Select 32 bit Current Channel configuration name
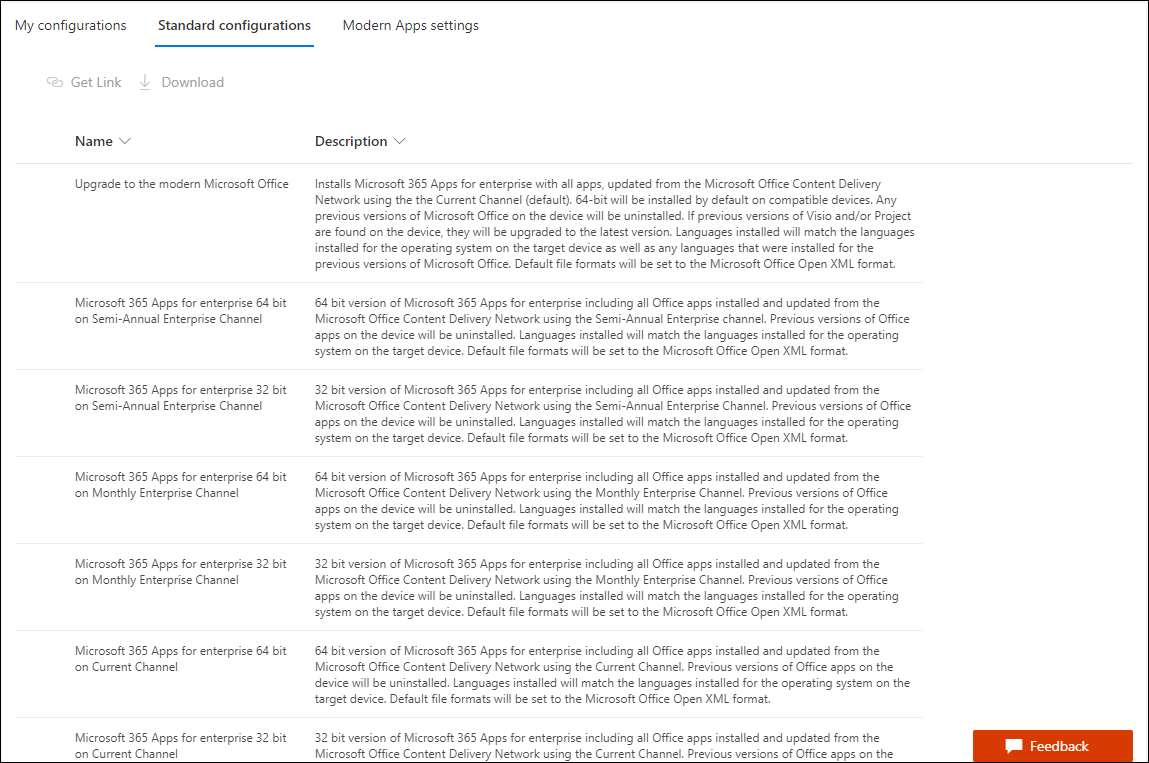 point(180,746)
